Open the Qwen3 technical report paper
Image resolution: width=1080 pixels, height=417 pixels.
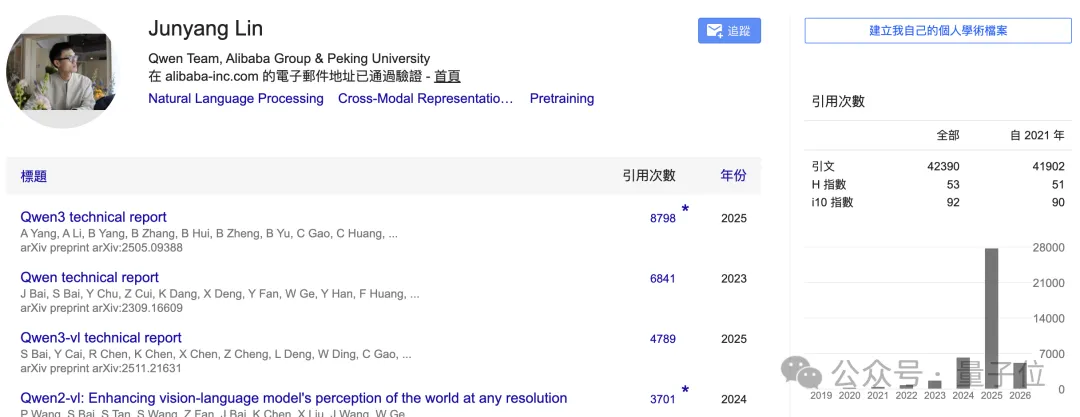click(93, 217)
